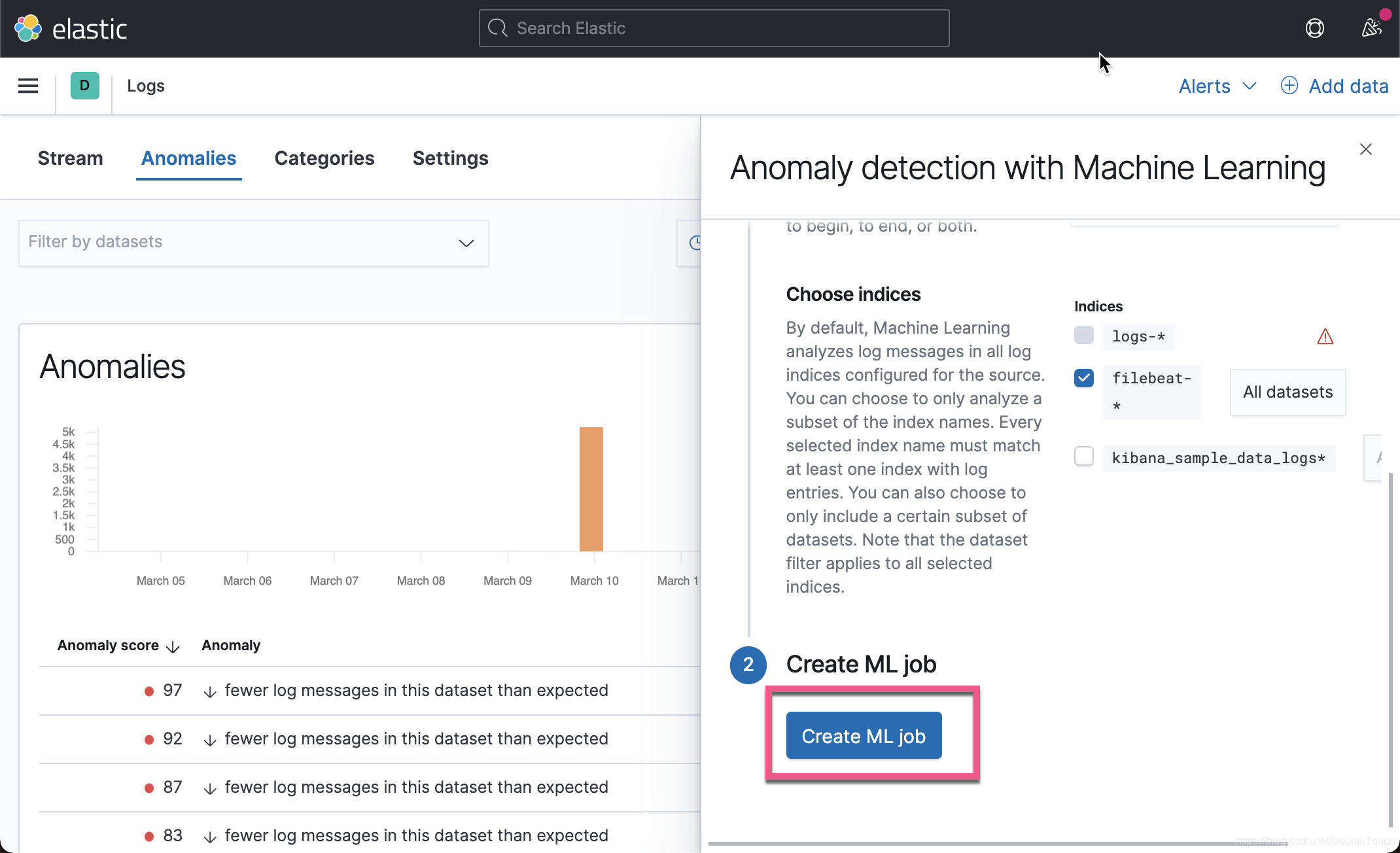Click the Create ML job button
Image resolution: width=1400 pixels, height=853 pixels.
tap(863, 736)
